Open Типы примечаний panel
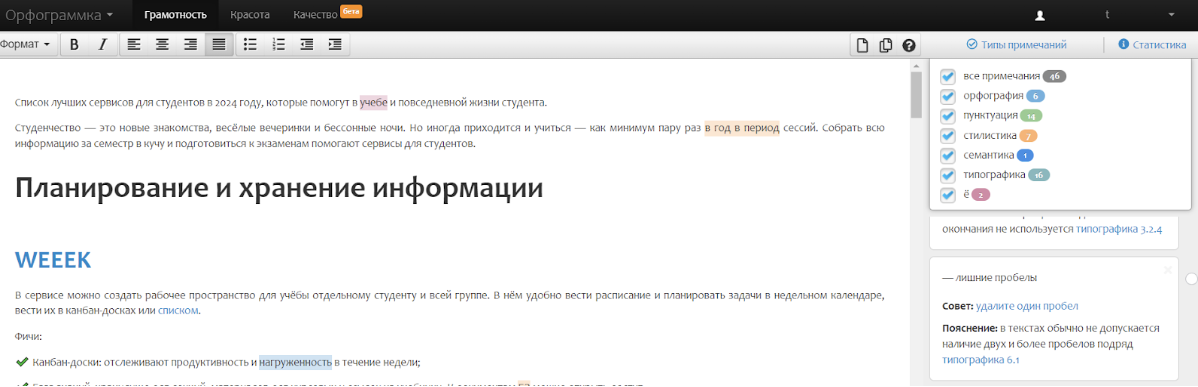1198x387 pixels. (1016, 45)
